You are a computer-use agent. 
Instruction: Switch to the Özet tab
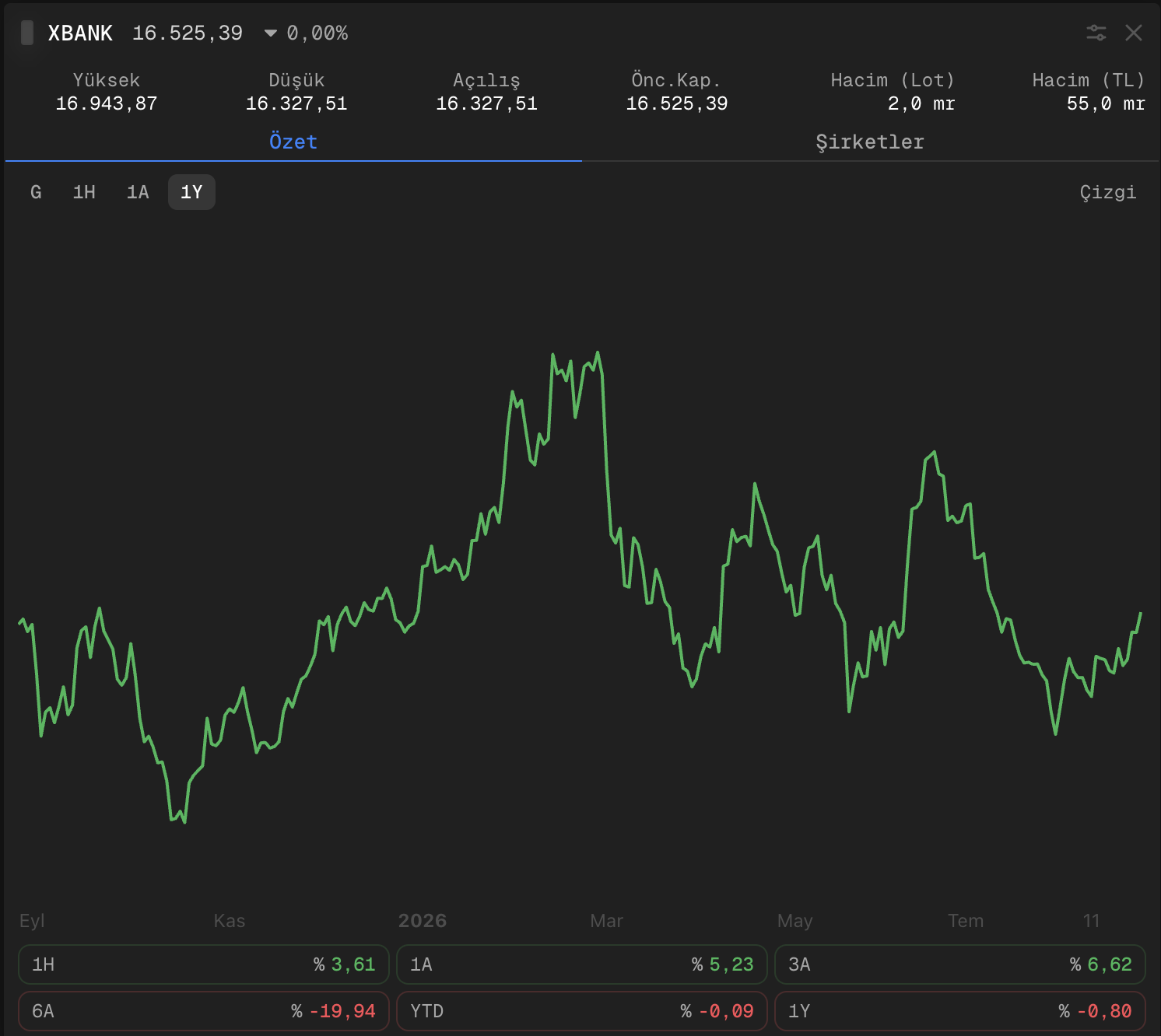click(293, 142)
